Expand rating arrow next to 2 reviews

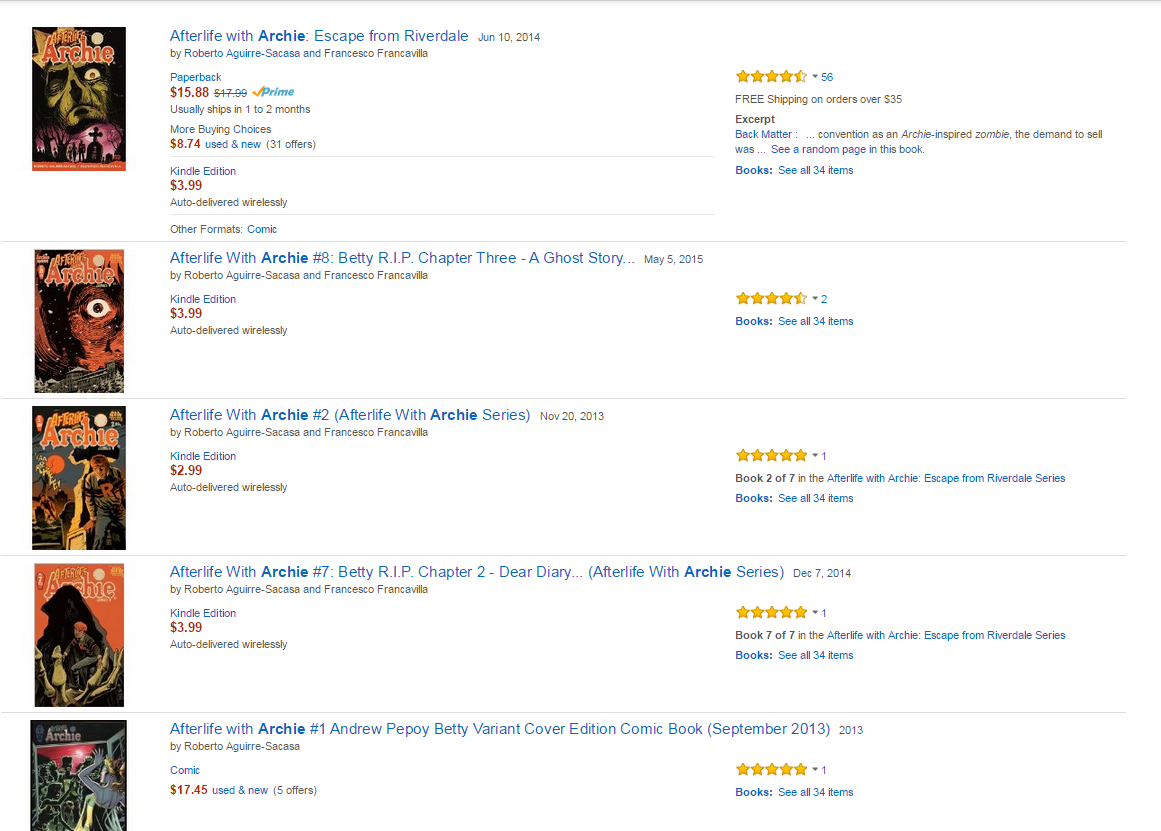(815, 299)
